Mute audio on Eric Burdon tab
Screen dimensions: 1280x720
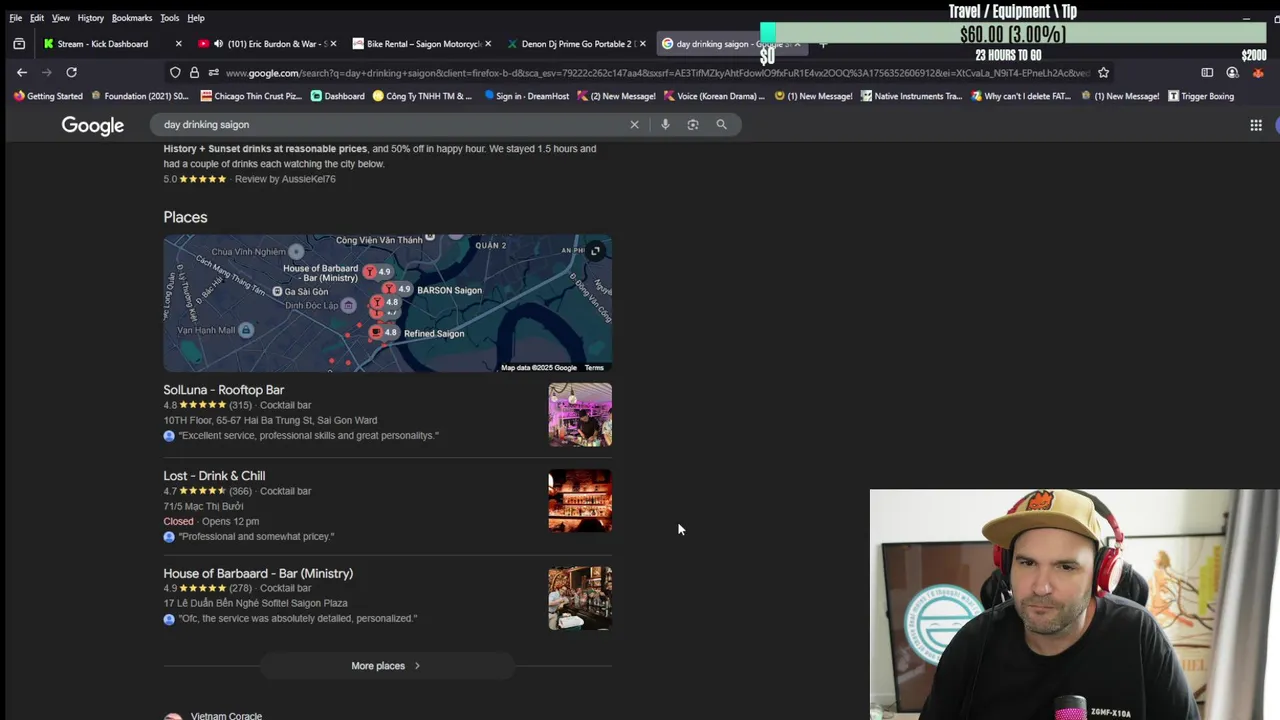point(218,44)
